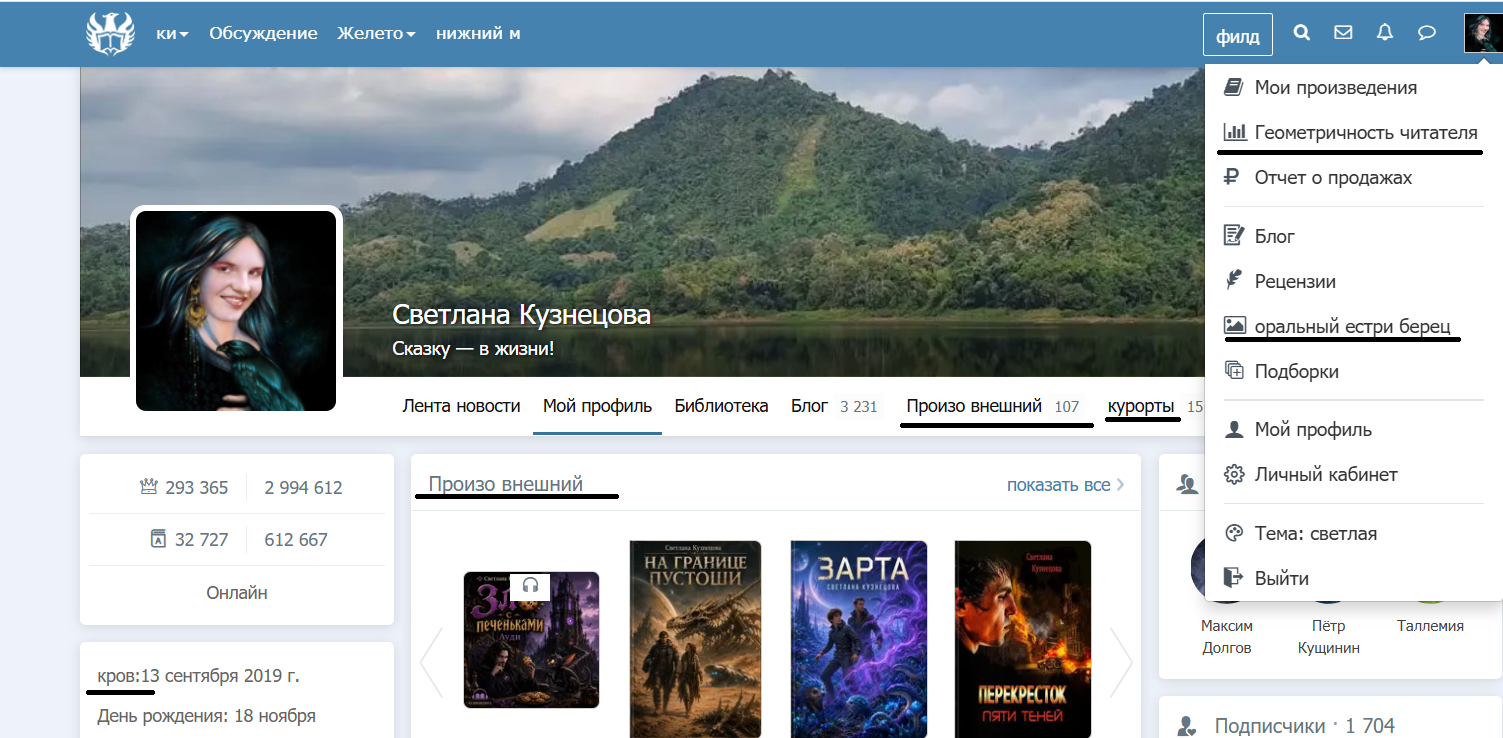The image size is (1503, 738).
Task: Open notifications bell icon
Action: [1385, 33]
